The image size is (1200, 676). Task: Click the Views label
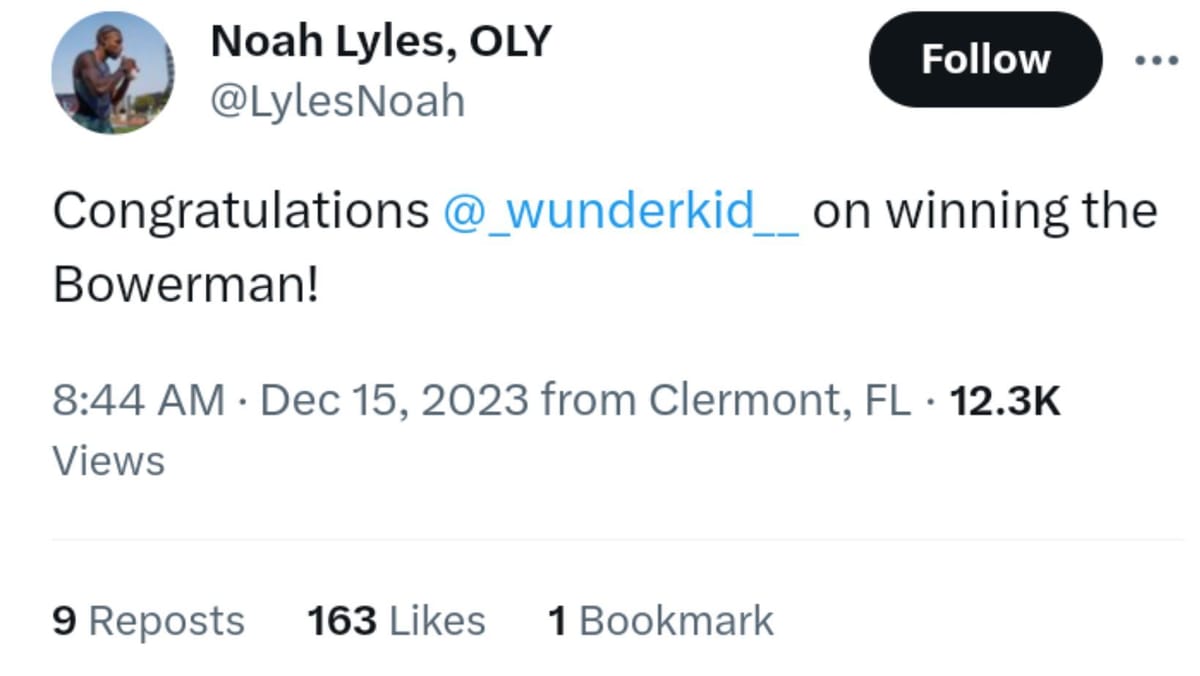coord(108,459)
